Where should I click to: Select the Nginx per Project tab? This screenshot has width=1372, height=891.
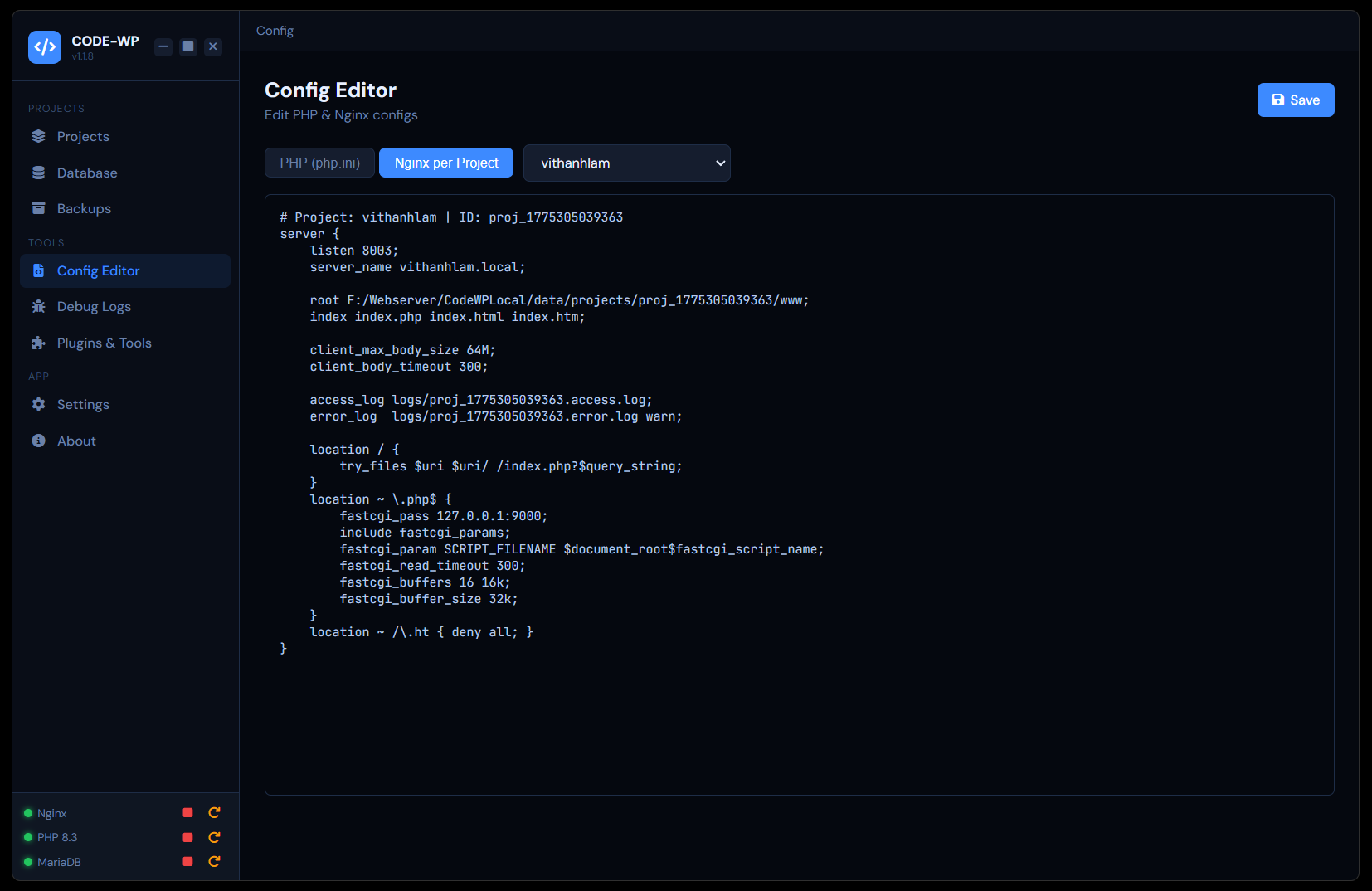point(446,163)
